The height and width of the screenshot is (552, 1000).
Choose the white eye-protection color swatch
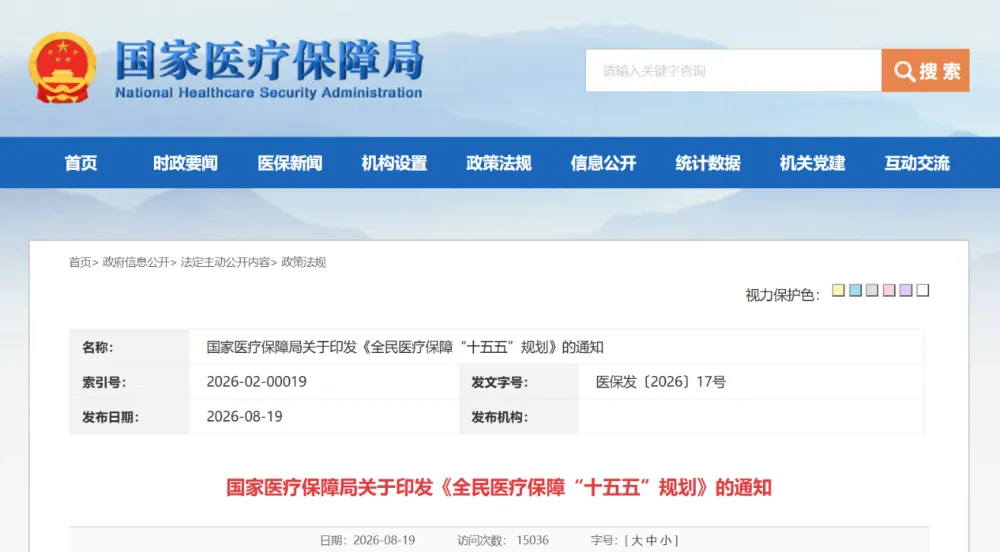[923, 291]
